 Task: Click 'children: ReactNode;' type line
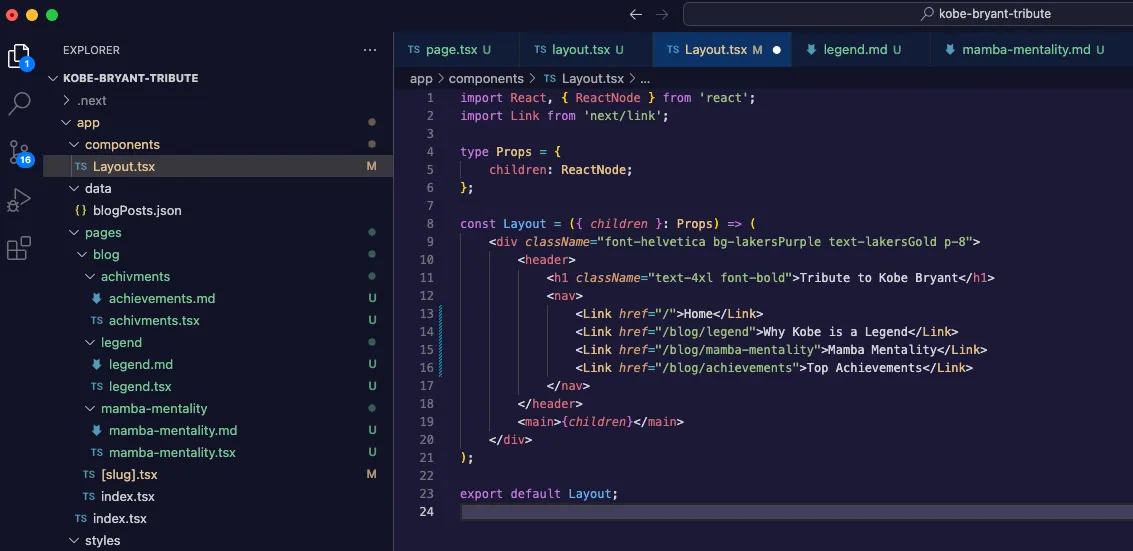click(561, 170)
